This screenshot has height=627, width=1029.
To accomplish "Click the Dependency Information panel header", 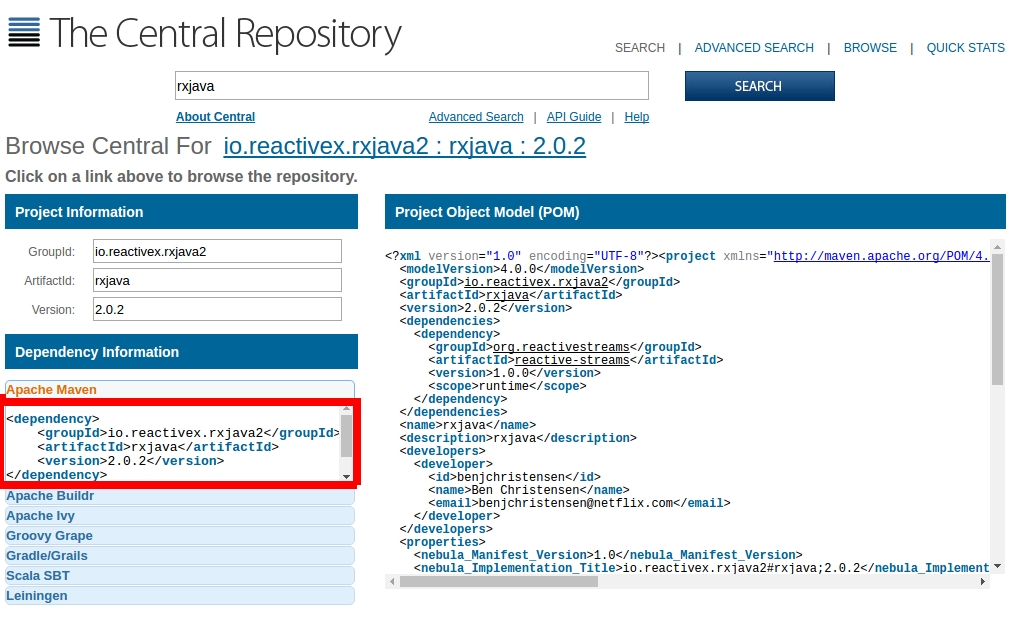I will pyautogui.click(x=181, y=352).
